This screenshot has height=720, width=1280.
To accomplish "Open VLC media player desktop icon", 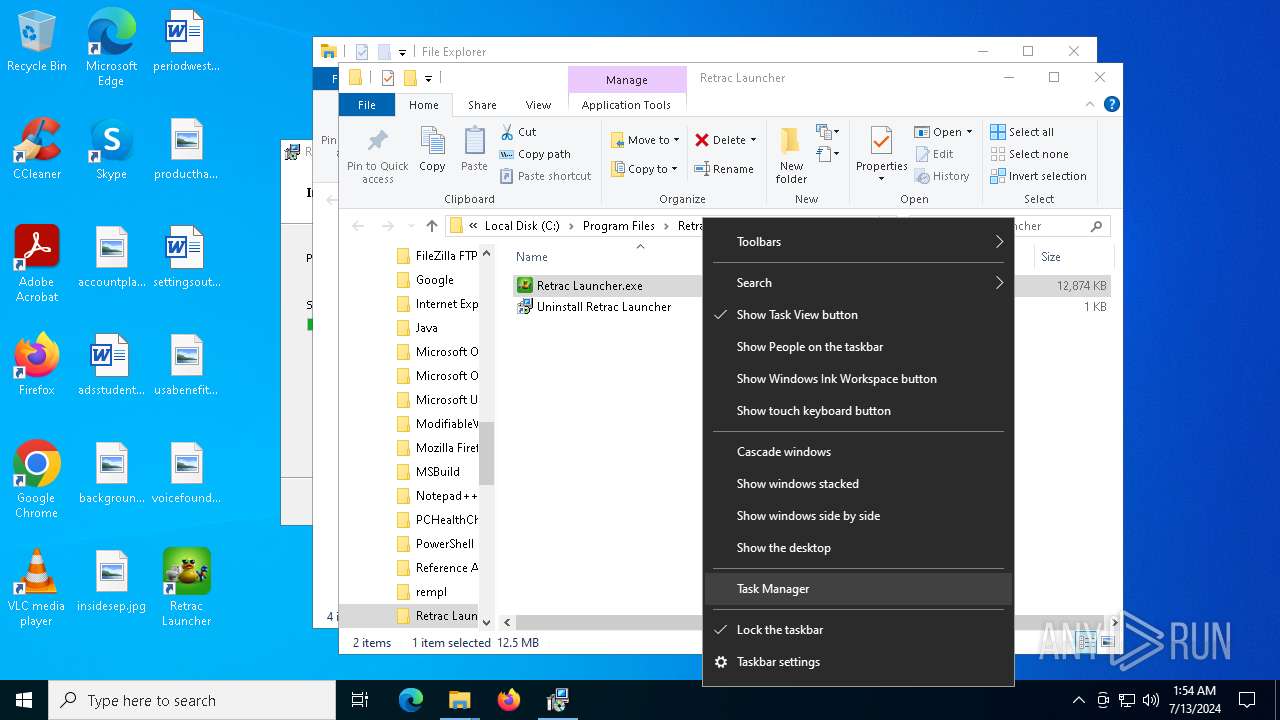I will point(36,588).
